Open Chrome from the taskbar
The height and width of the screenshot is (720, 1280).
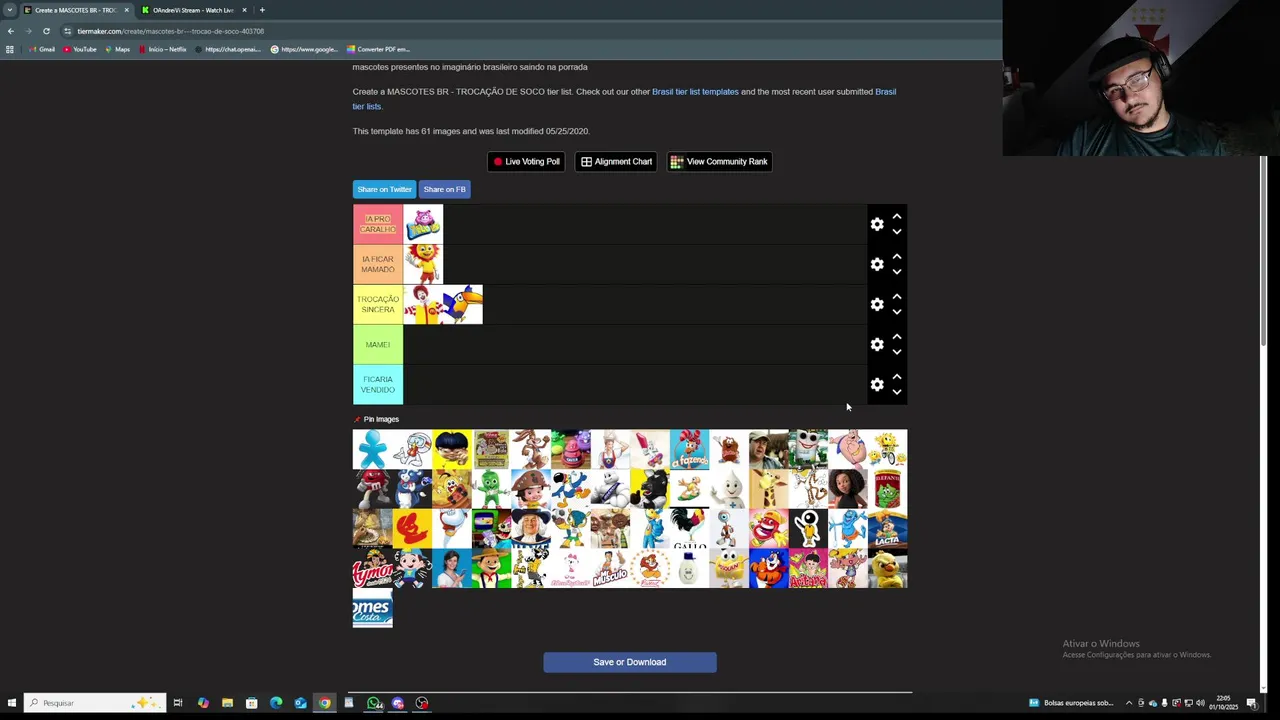point(325,703)
